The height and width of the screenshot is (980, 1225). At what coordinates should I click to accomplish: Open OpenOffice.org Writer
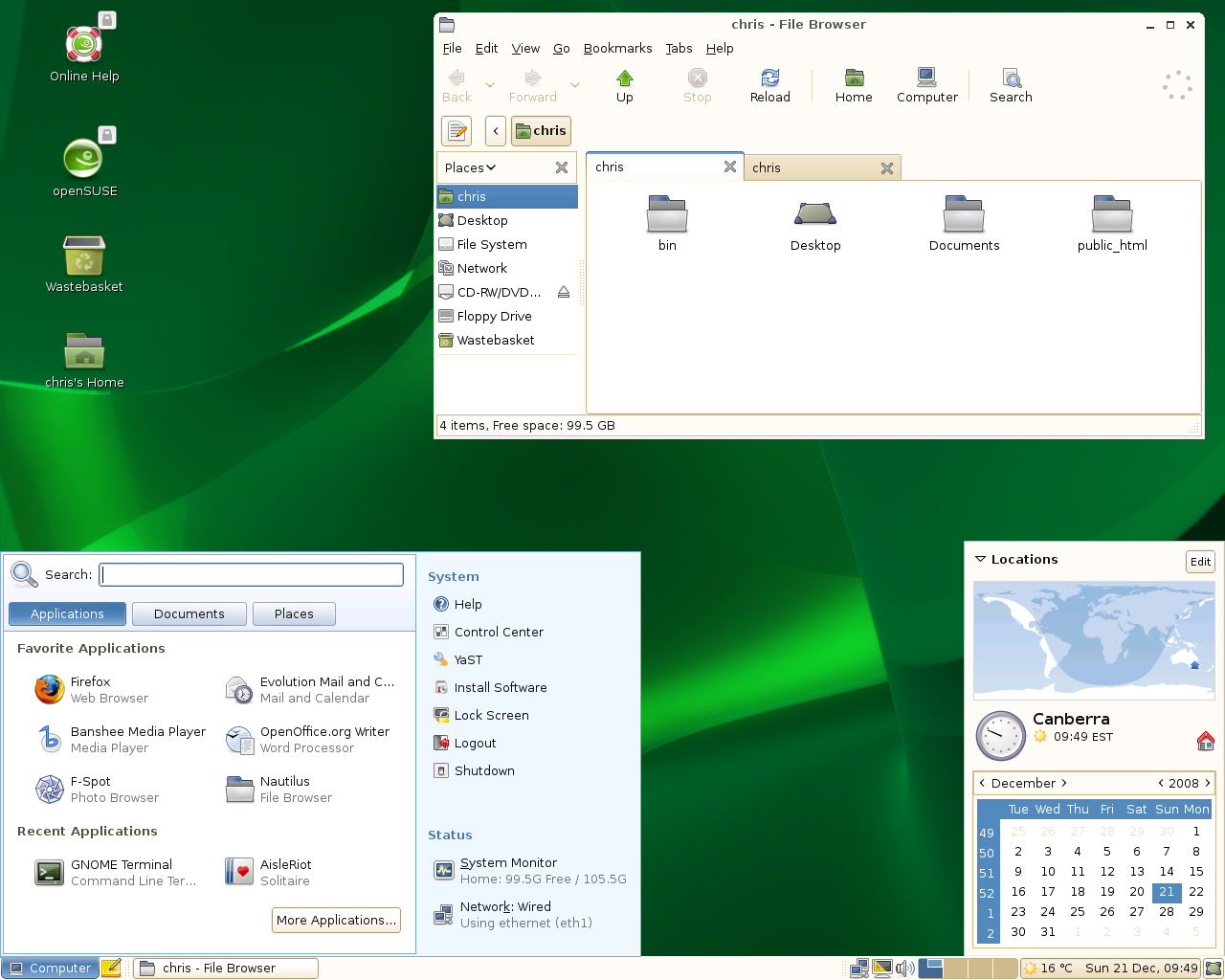309,739
